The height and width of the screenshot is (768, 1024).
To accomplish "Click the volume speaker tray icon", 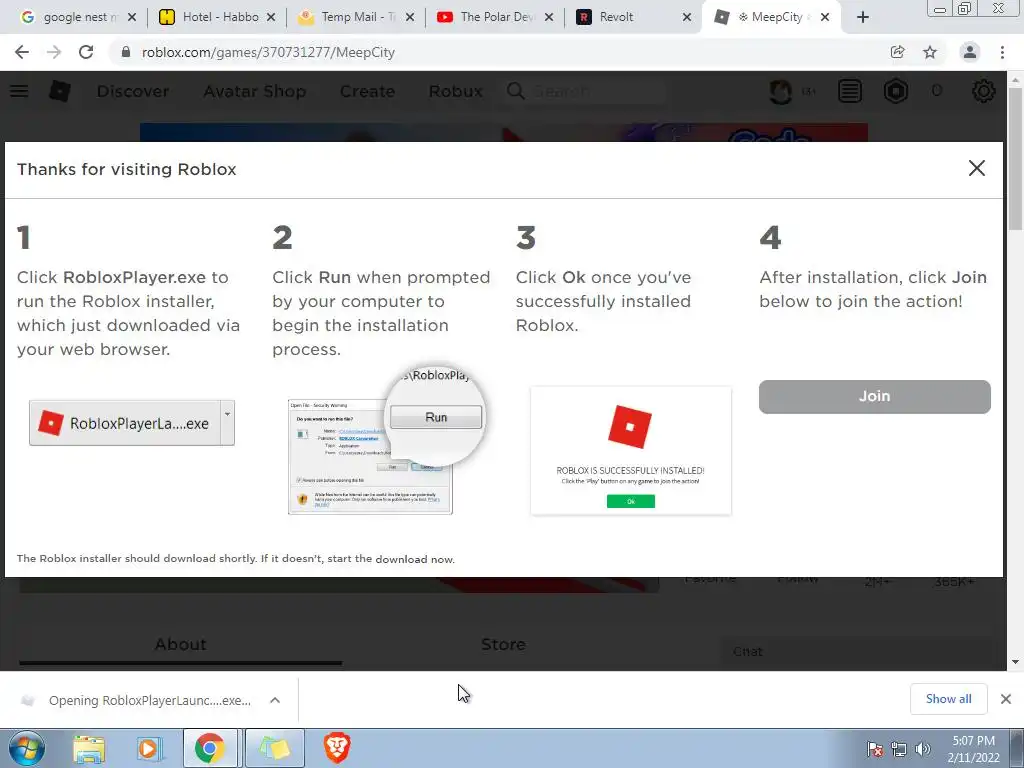I will (x=922, y=749).
